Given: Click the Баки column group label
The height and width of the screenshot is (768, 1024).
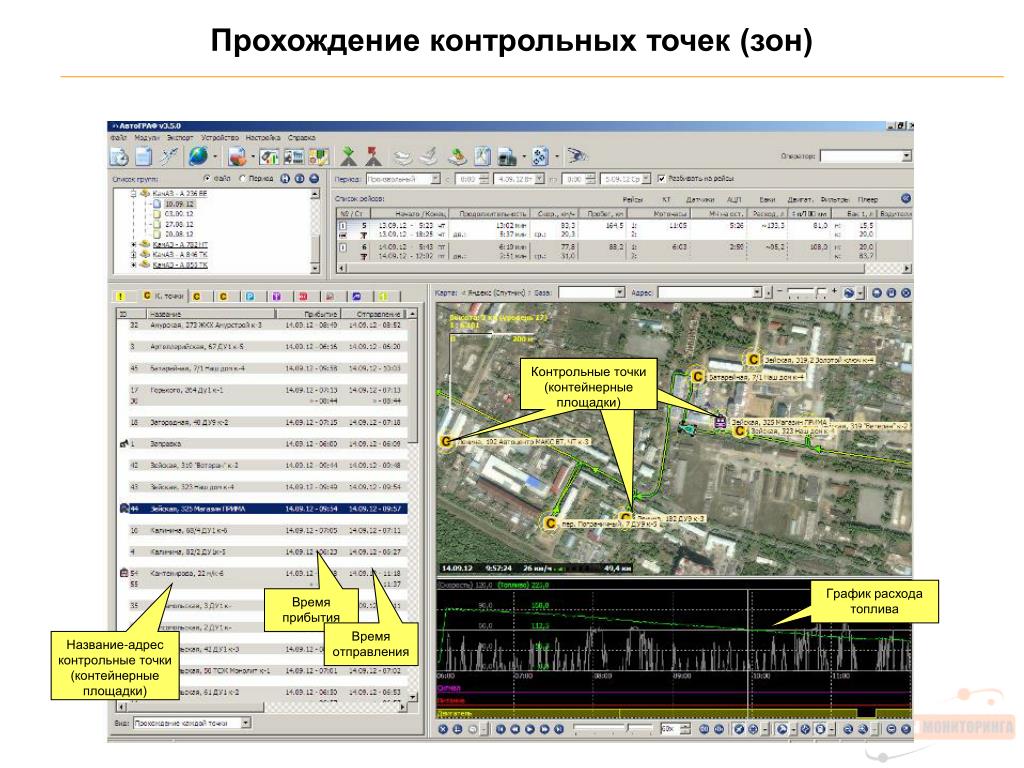Looking at the screenshot, I should pos(767,199).
